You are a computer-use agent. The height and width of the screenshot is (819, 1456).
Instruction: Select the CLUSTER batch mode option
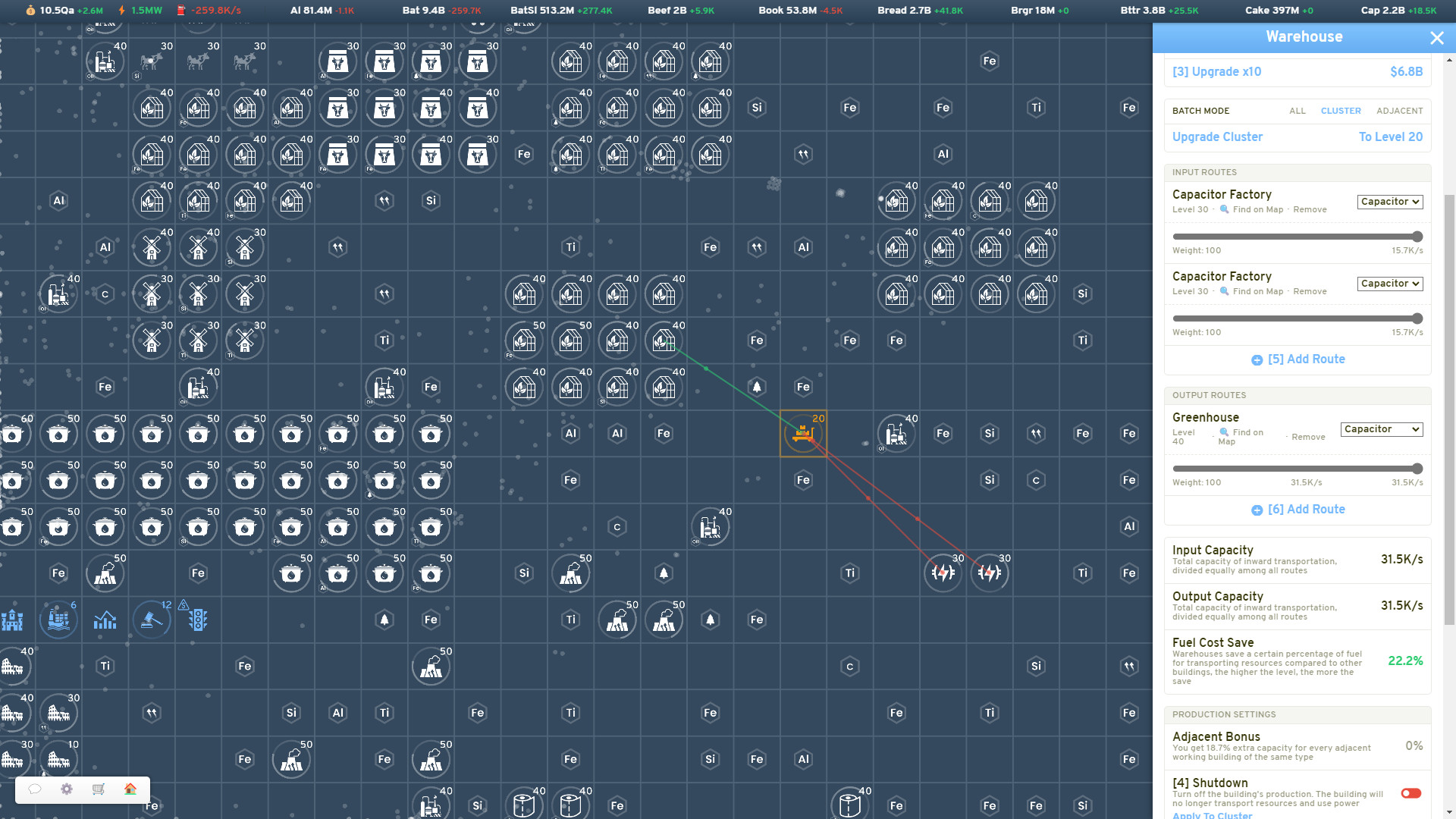coord(1341,111)
